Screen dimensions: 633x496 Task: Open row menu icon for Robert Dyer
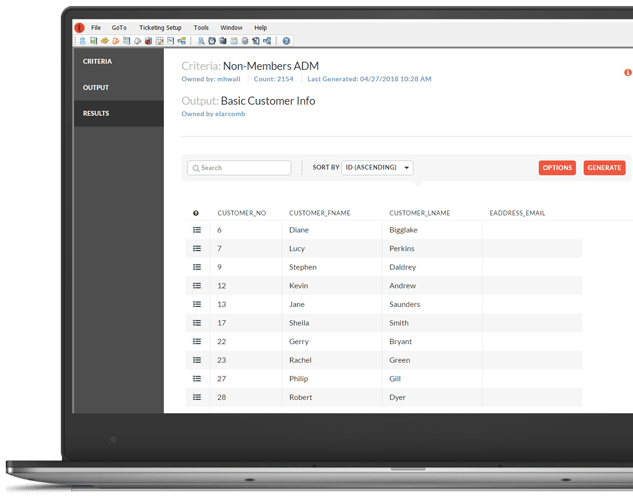(x=197, y=397)
